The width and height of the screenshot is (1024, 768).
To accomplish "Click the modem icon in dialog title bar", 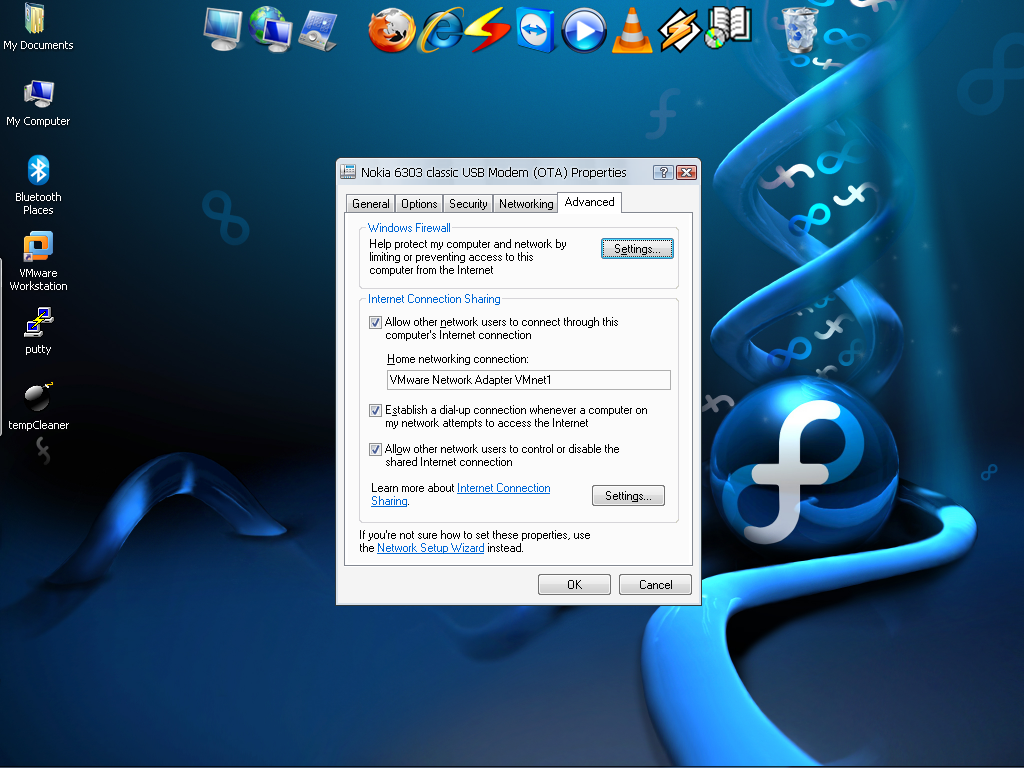I will click(348, 172).
